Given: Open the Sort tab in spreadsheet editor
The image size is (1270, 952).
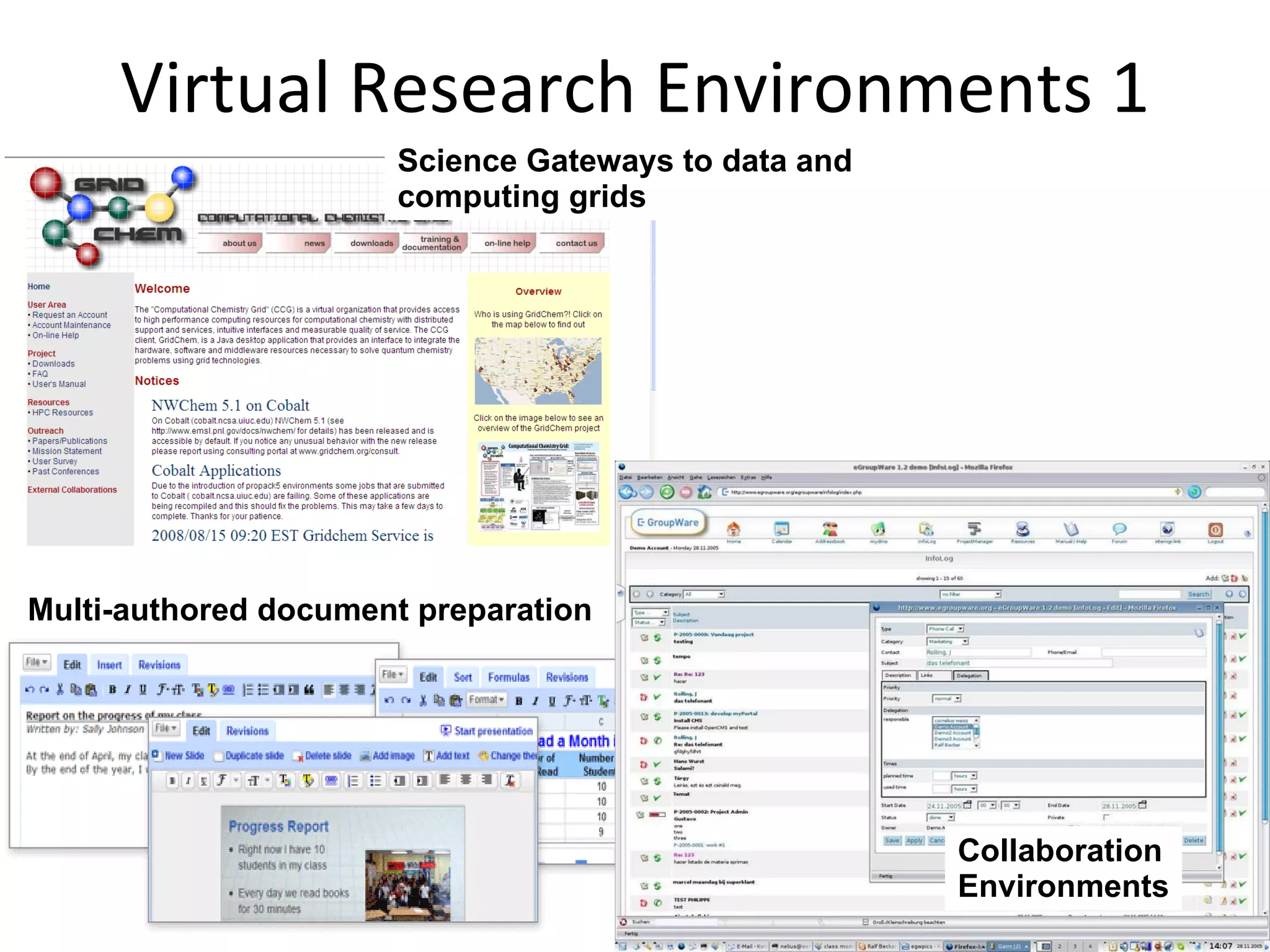Looking at the screenshot, I should tap(463, 677).
